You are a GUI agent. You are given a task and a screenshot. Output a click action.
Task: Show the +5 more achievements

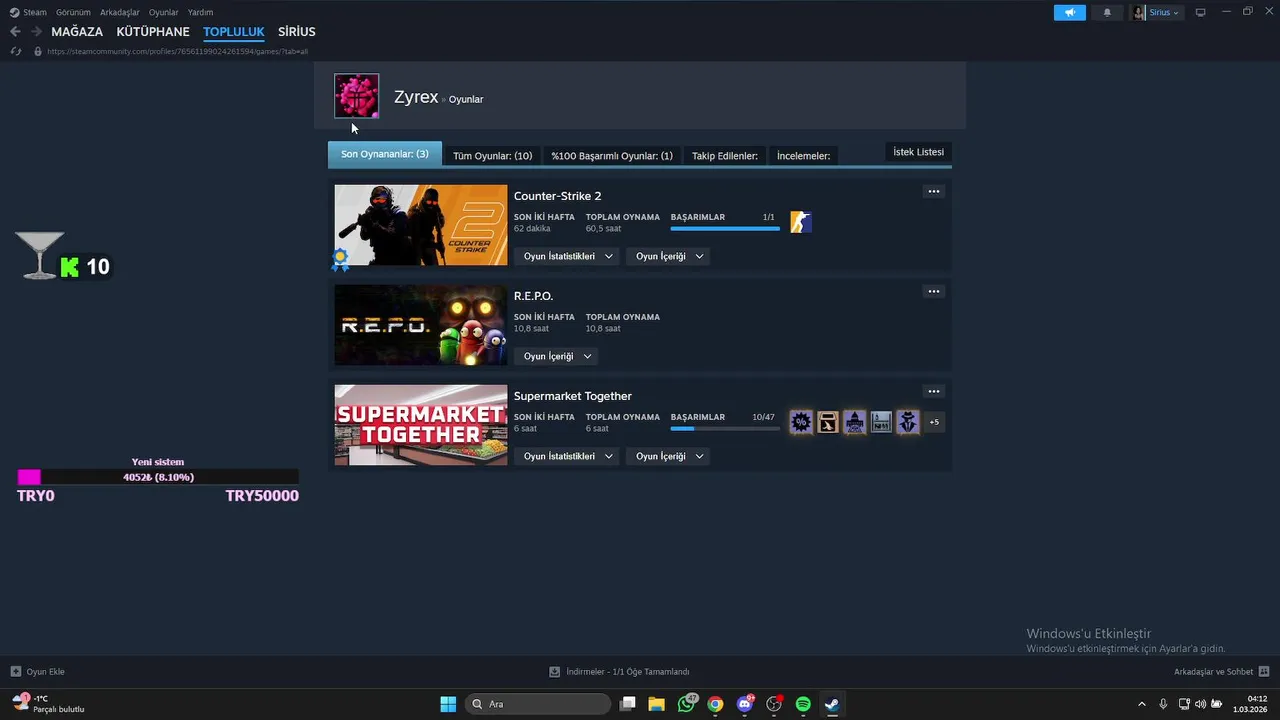[934, 422]
